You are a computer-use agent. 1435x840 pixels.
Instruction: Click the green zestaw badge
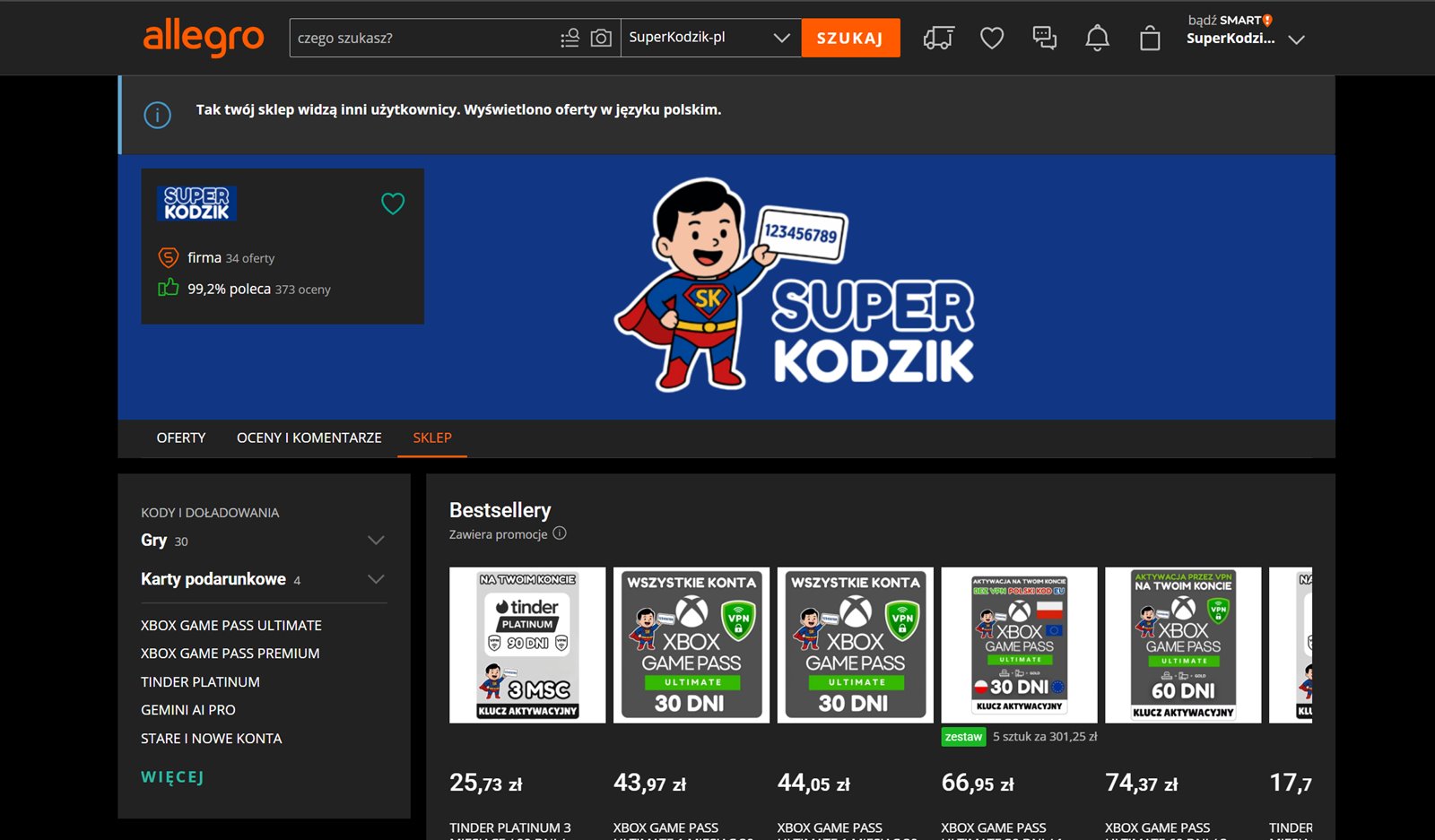tap(963, 737)
